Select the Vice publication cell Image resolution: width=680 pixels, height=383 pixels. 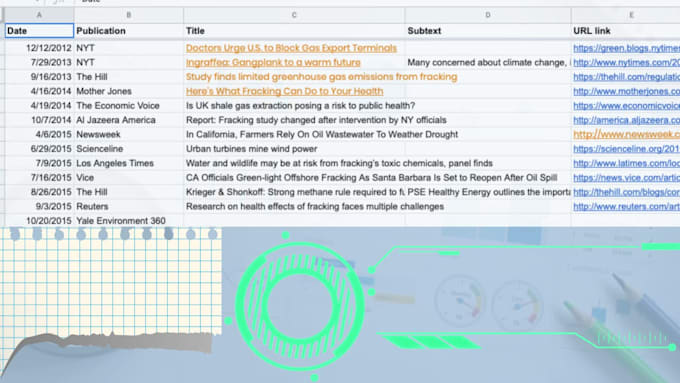tap(129, 177)
